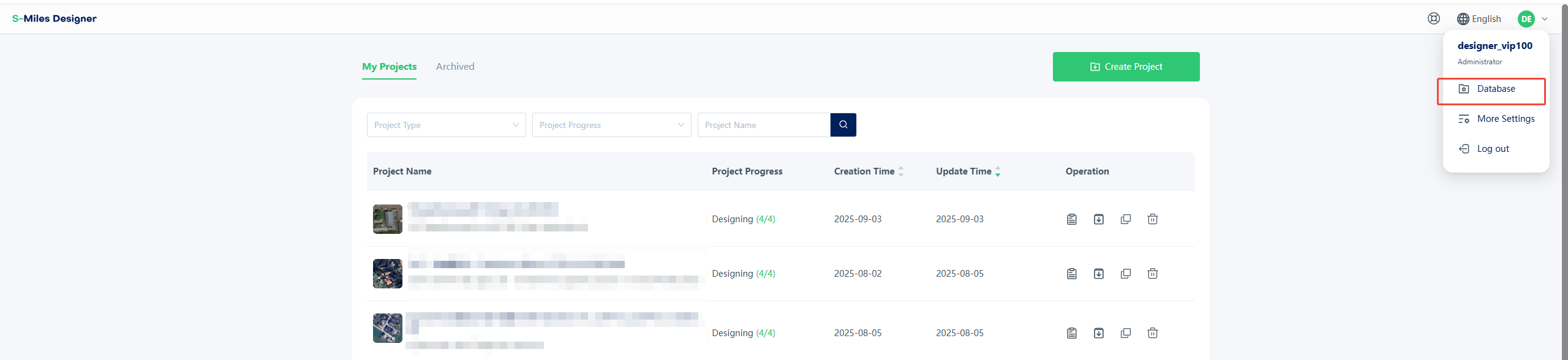Open clipboard details for project created 2025-08-02

point(1072,274)
